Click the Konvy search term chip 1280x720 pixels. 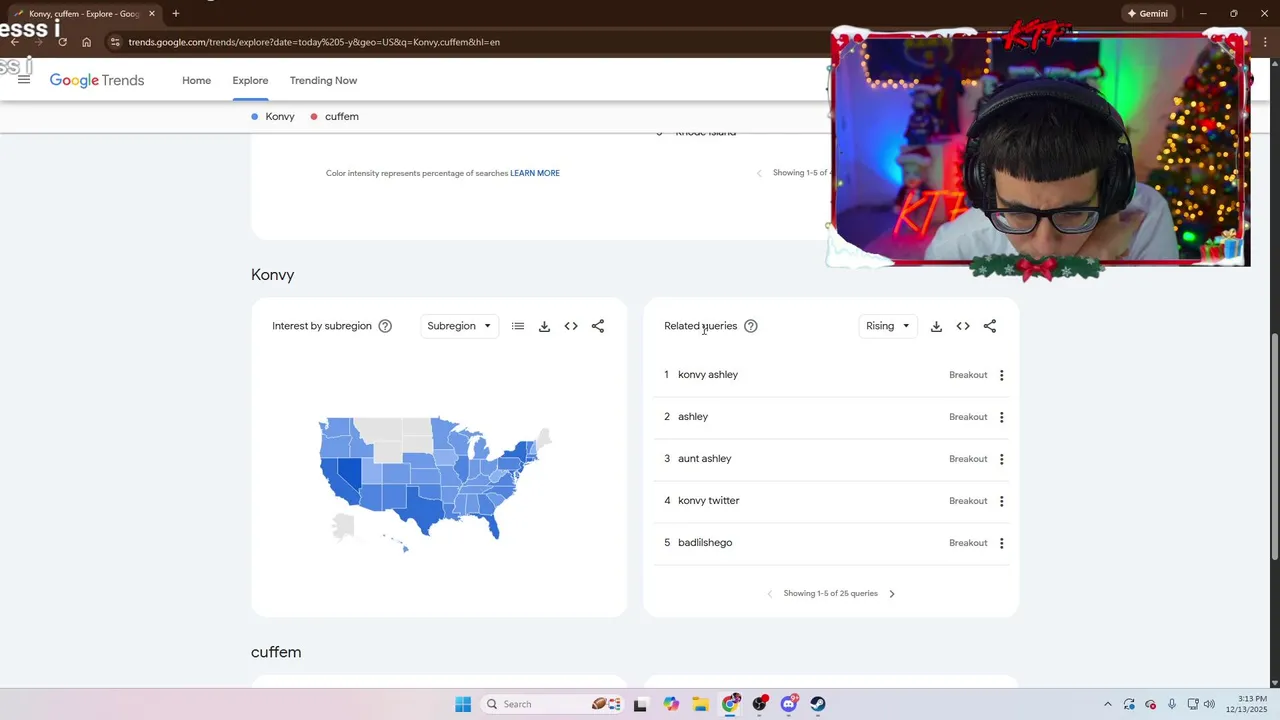[272, 117]
